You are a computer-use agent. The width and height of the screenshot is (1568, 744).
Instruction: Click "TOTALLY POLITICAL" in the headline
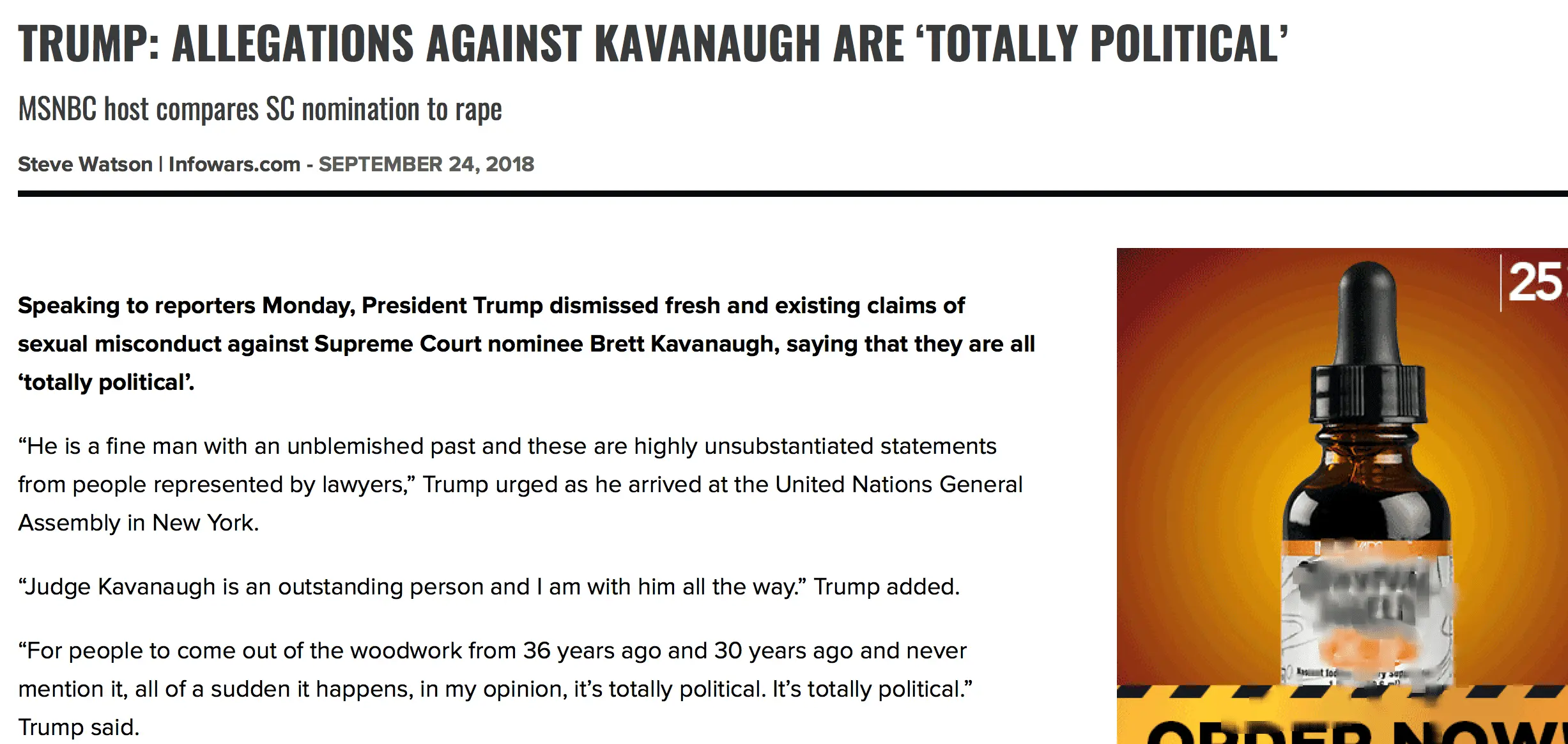[1102, 43]
